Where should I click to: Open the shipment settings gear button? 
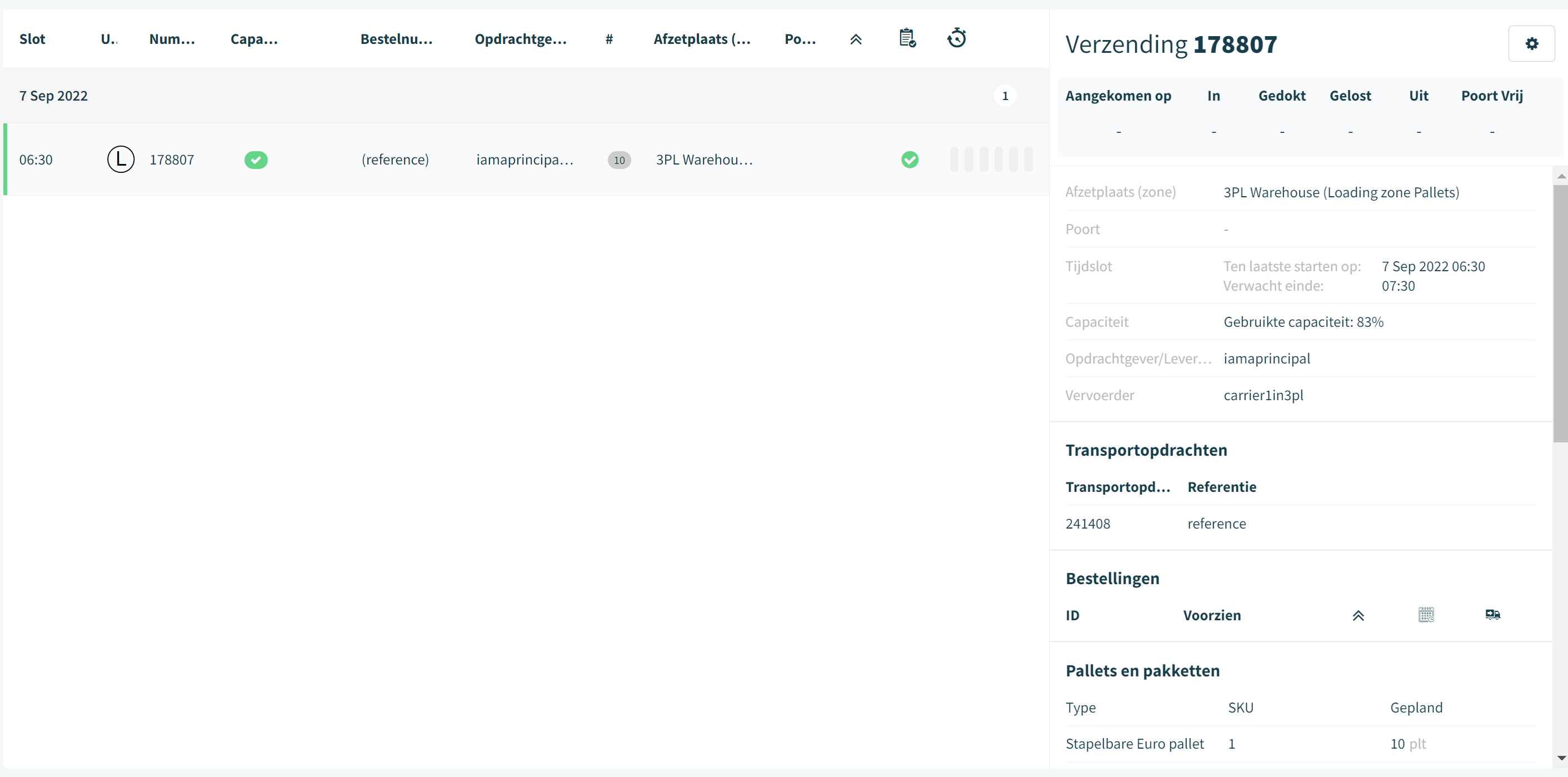1531,44
